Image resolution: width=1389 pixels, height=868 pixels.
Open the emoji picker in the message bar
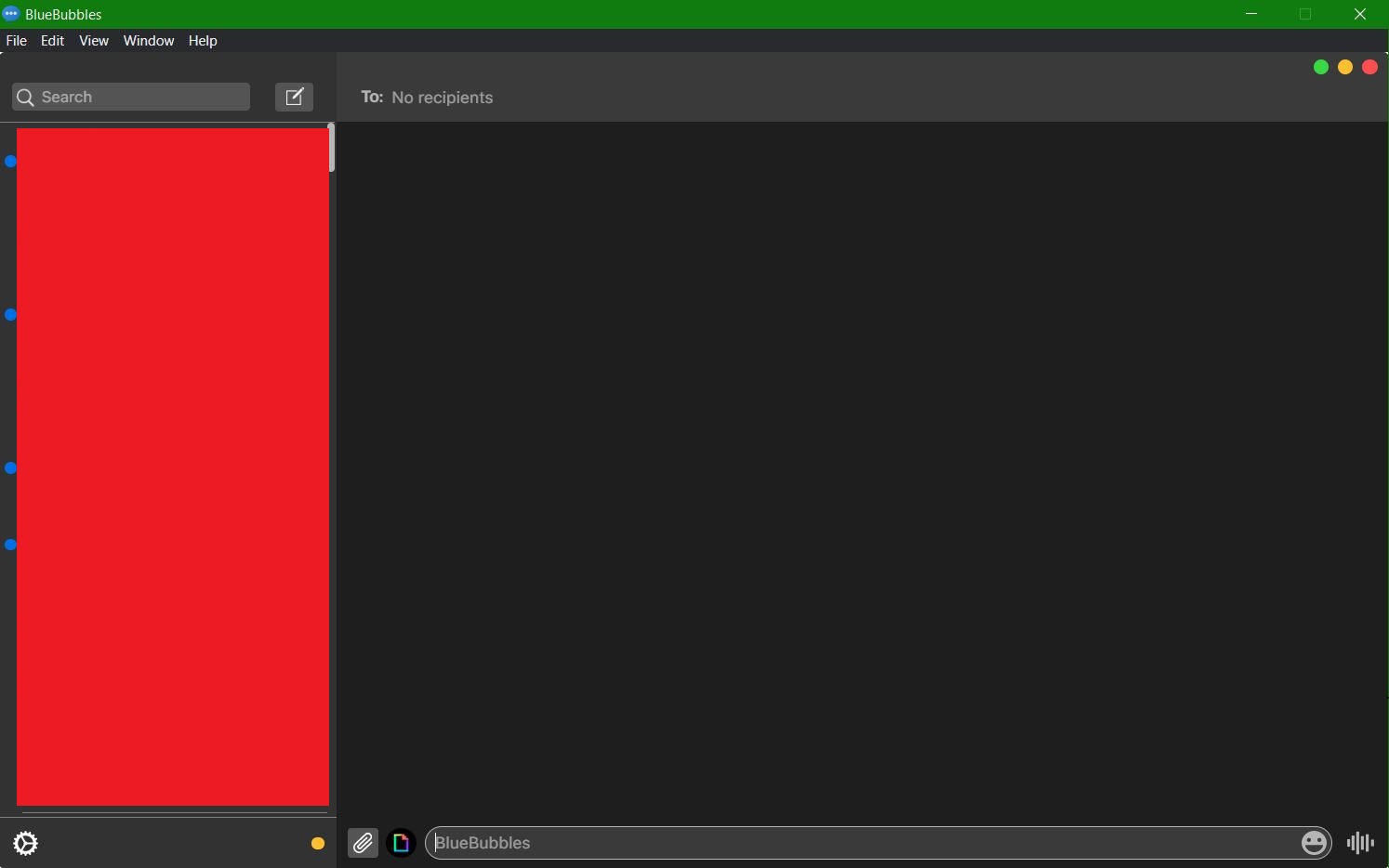pos(1314,843)
